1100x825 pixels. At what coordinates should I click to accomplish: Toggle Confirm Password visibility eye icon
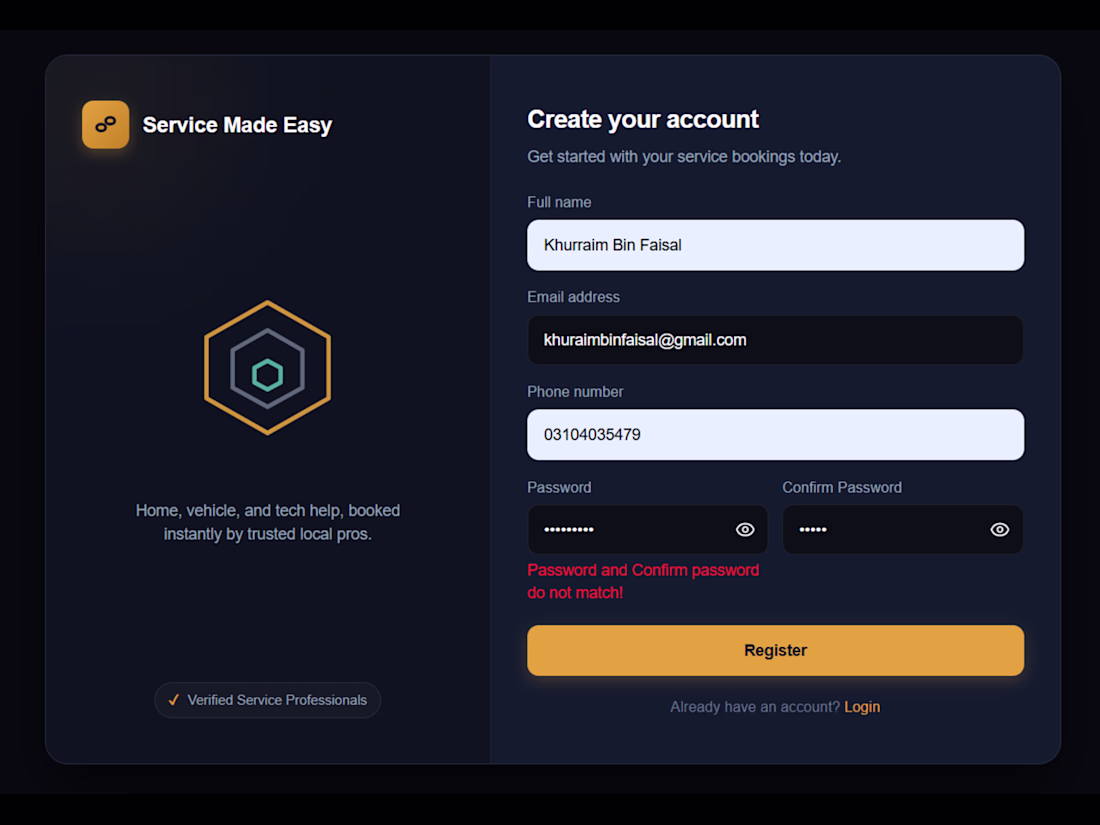[1000, 530]
